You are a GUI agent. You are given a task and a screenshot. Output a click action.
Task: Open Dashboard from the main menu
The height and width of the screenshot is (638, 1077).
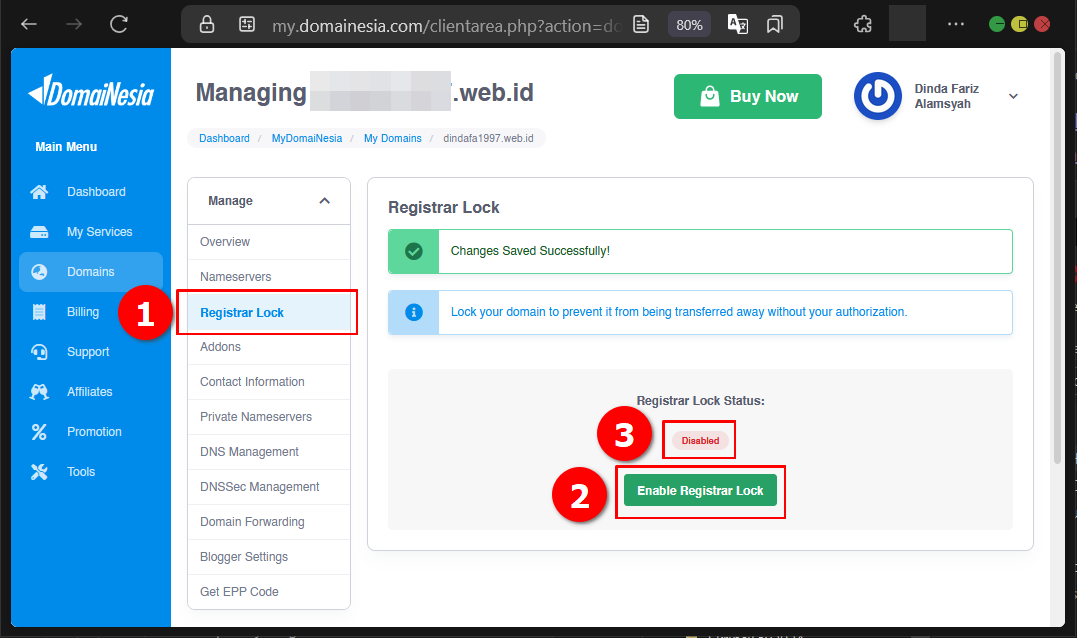(x=96, y=192)
